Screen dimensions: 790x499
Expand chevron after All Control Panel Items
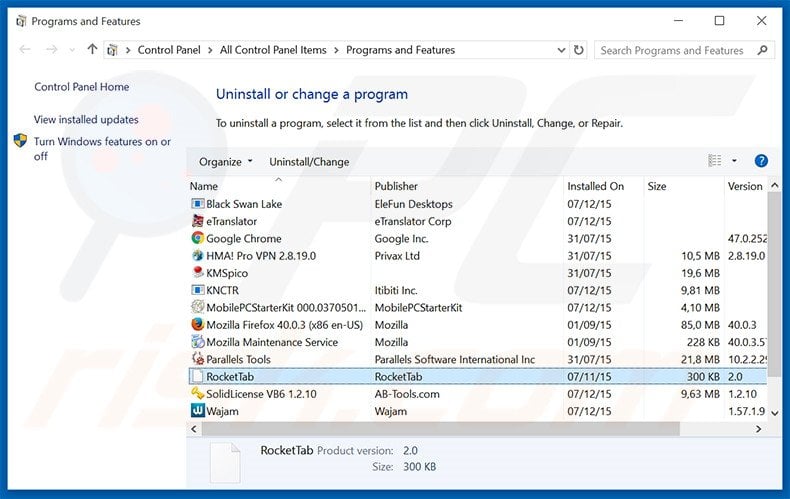pyautogui.click(x=336, y=50)
